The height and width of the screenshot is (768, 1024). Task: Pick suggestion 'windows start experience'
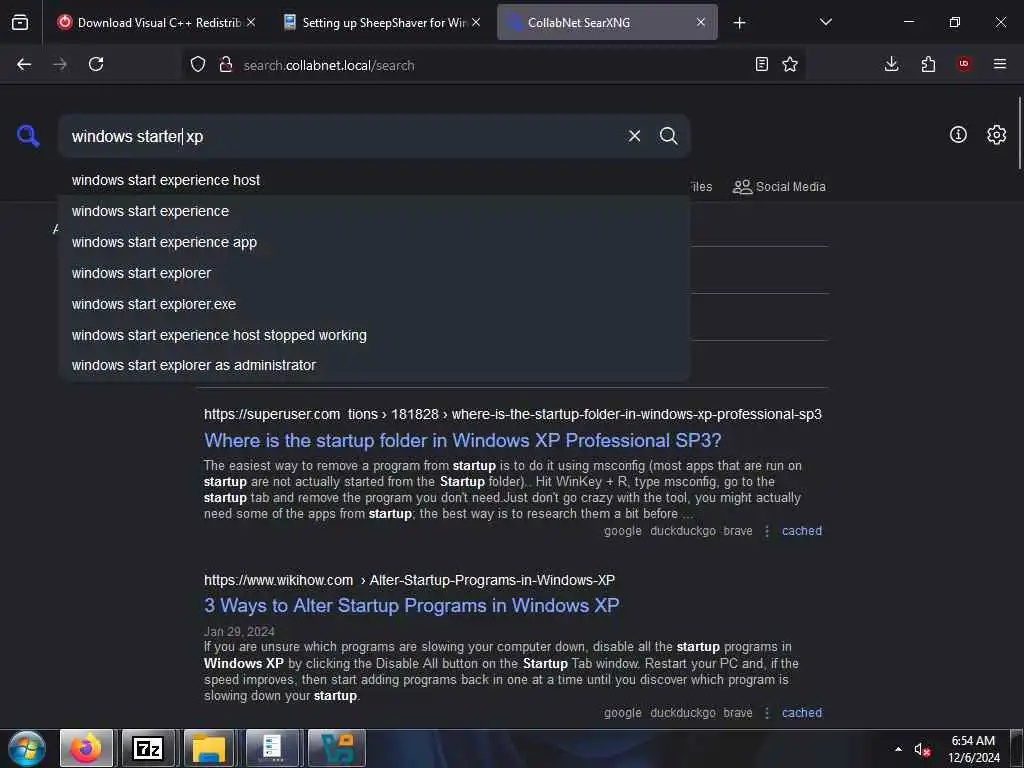374,212
